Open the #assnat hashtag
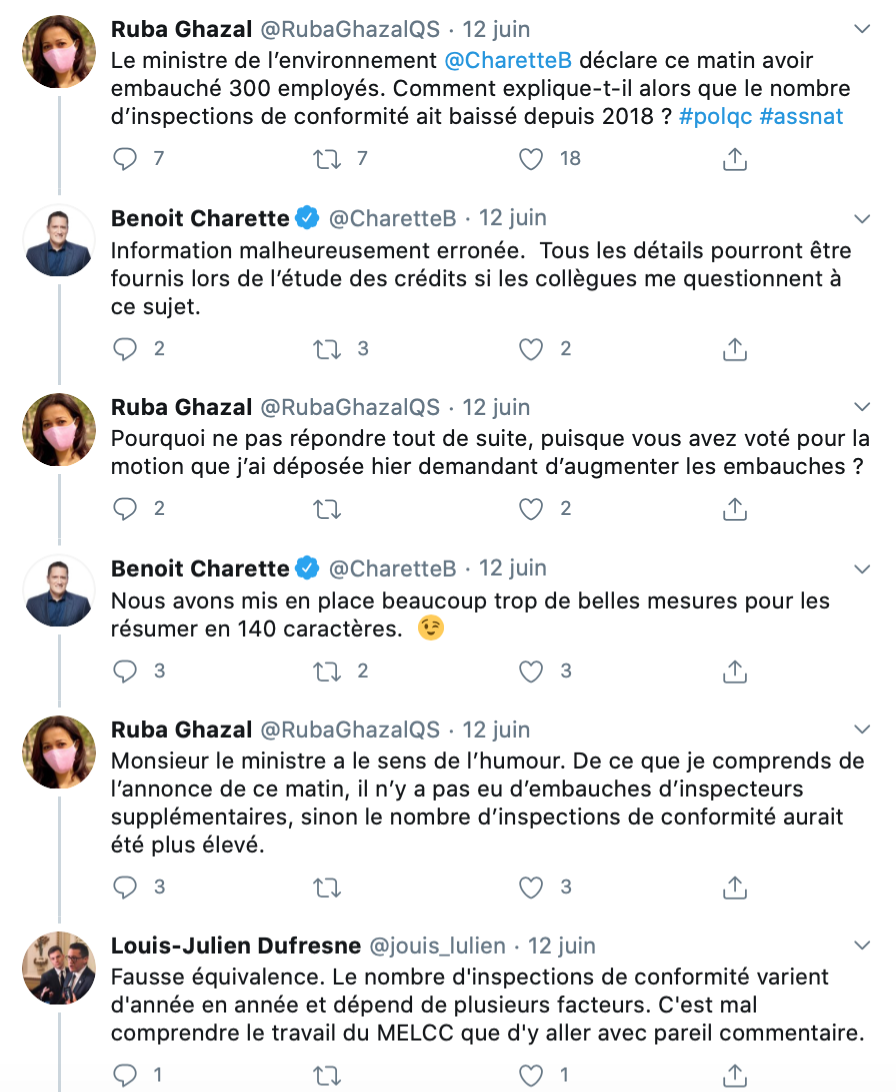This screenshot has width=896, height=1092. point(801,116)
